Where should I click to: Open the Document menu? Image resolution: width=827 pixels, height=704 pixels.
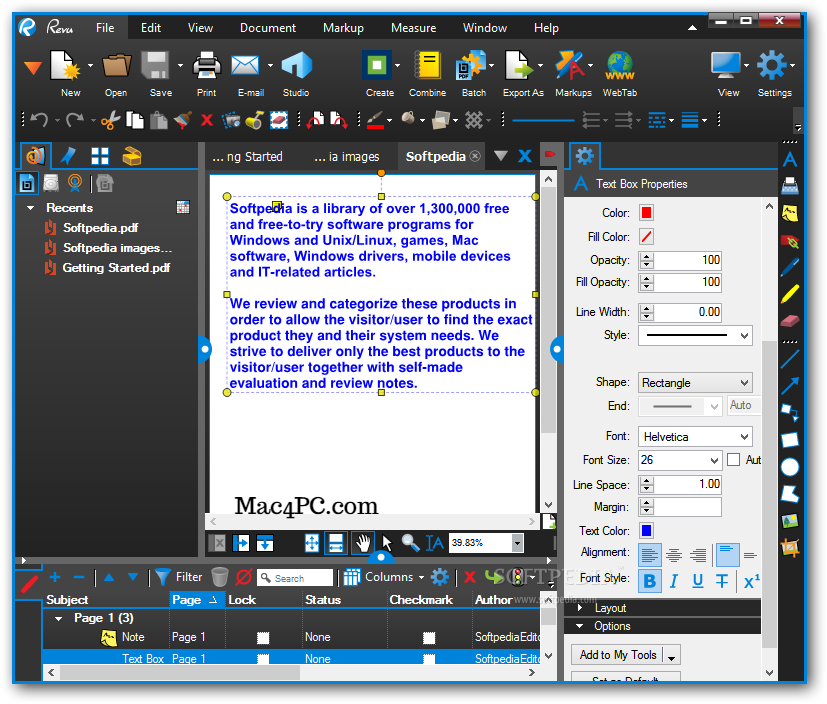click(x=267, y=27)
